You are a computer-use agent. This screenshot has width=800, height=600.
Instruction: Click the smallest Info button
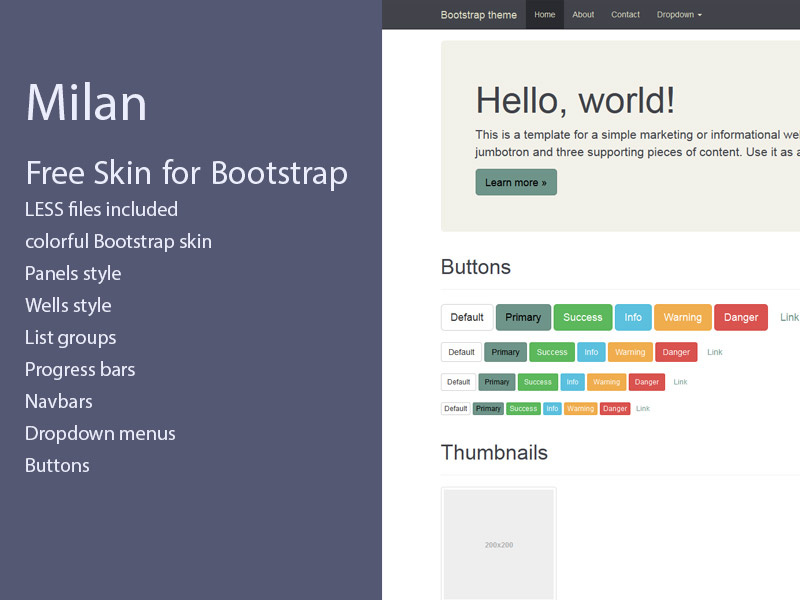pos(552,409)
